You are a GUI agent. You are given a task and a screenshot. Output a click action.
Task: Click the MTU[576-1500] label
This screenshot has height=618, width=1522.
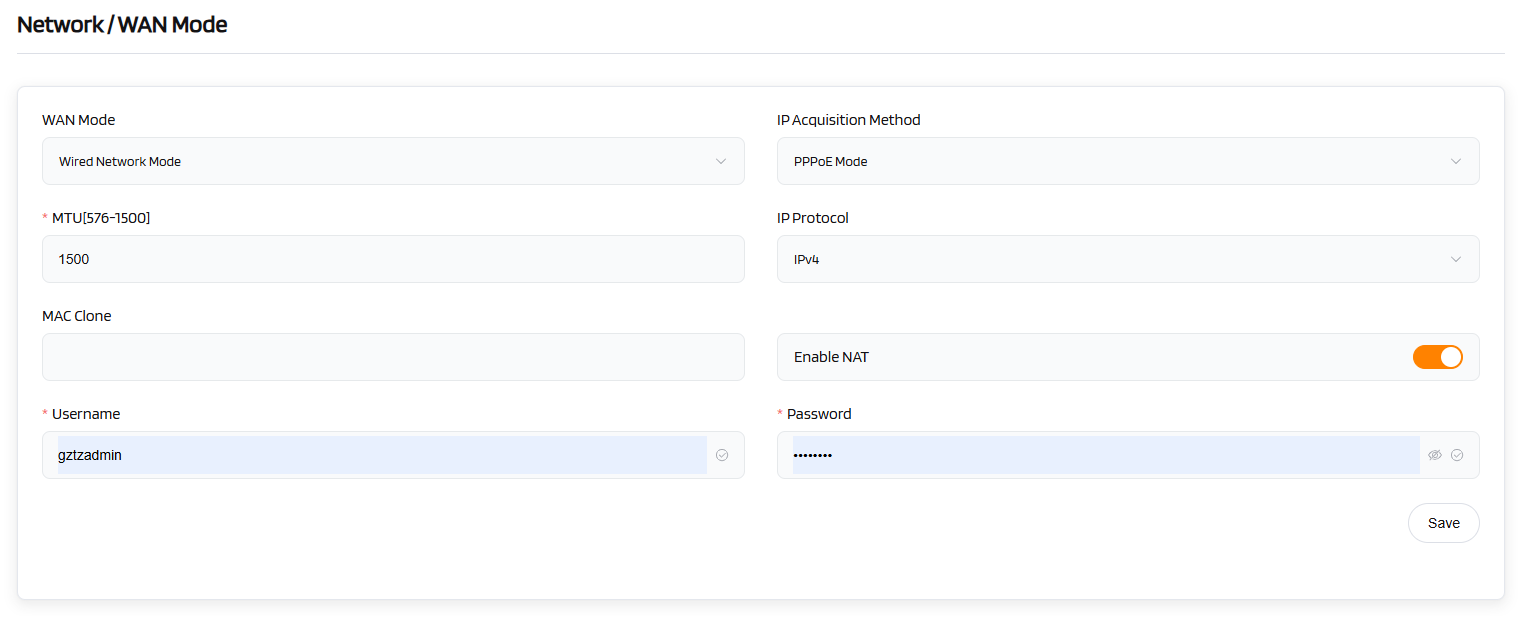(100, 218)
